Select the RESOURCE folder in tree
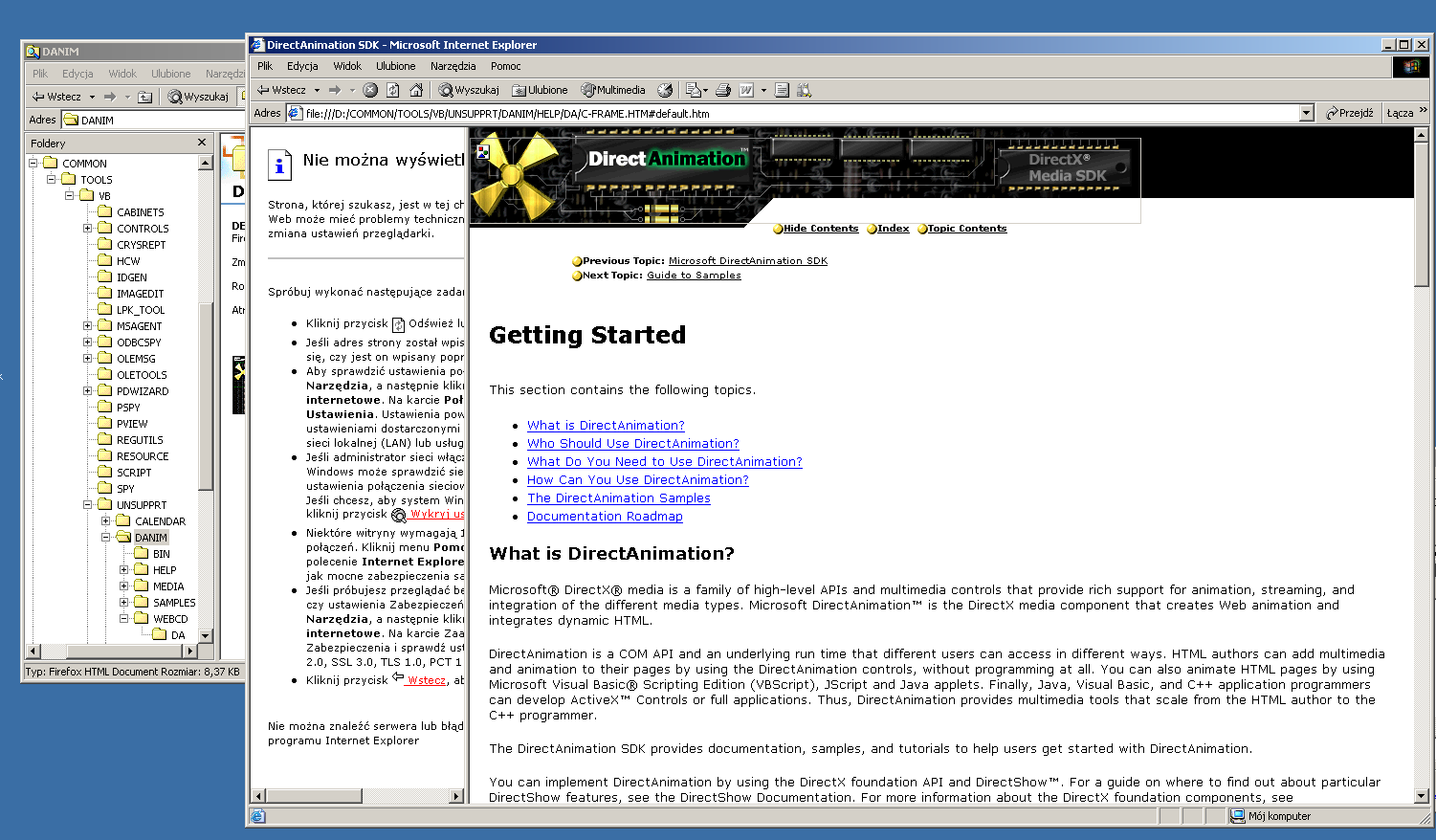The image size is (1436, 840). coord(143,456)
